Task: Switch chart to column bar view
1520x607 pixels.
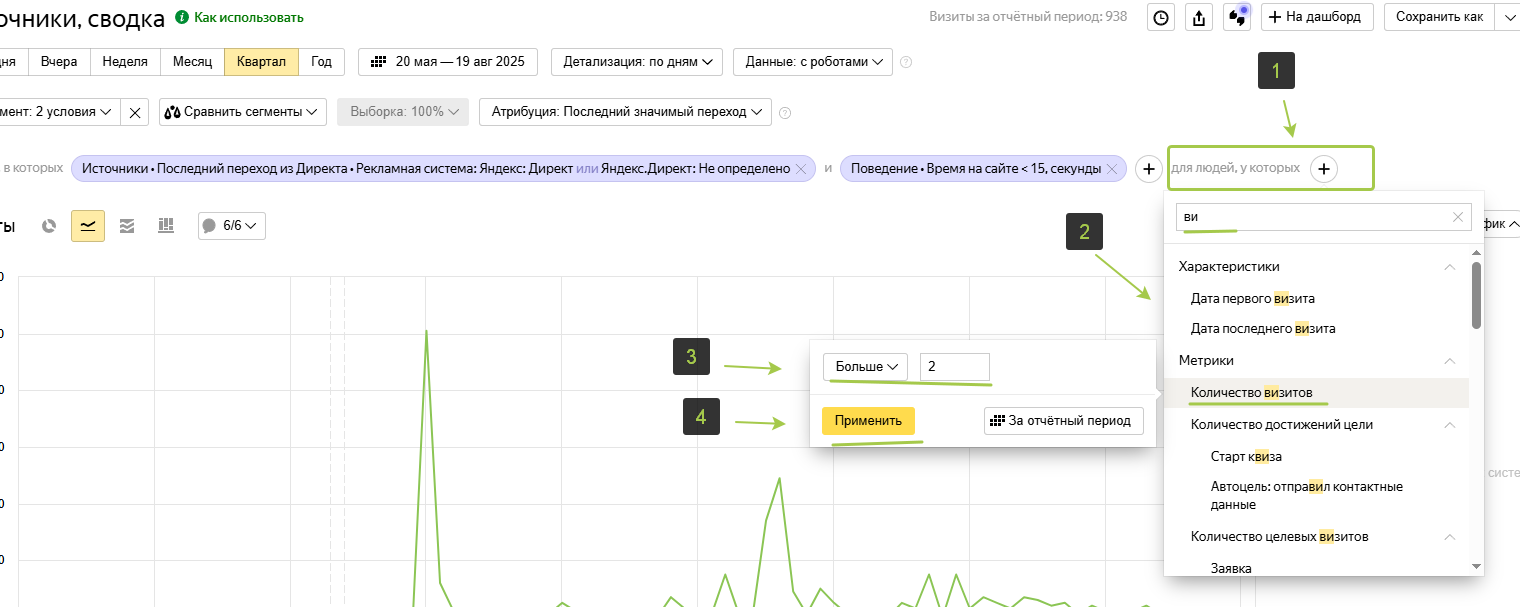Action: click(x=166, y=226)
